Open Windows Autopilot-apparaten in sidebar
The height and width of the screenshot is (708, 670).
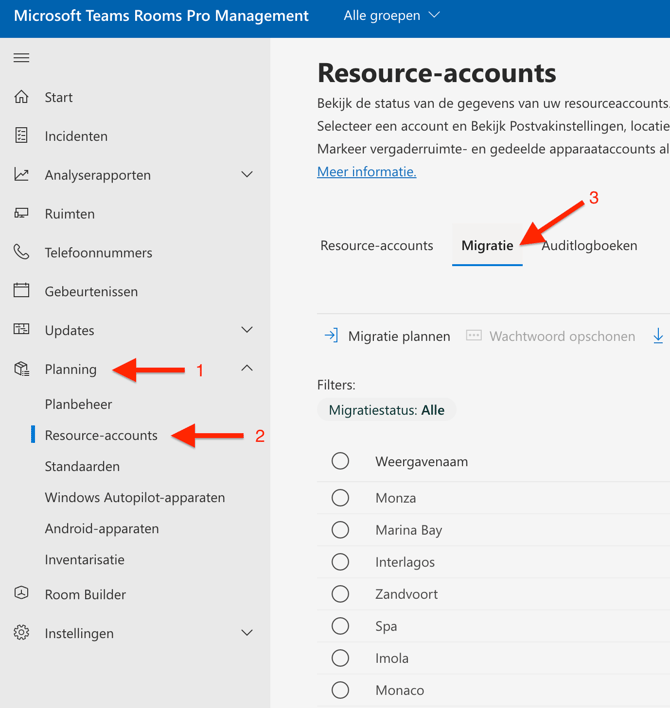[x=135, y=497]
